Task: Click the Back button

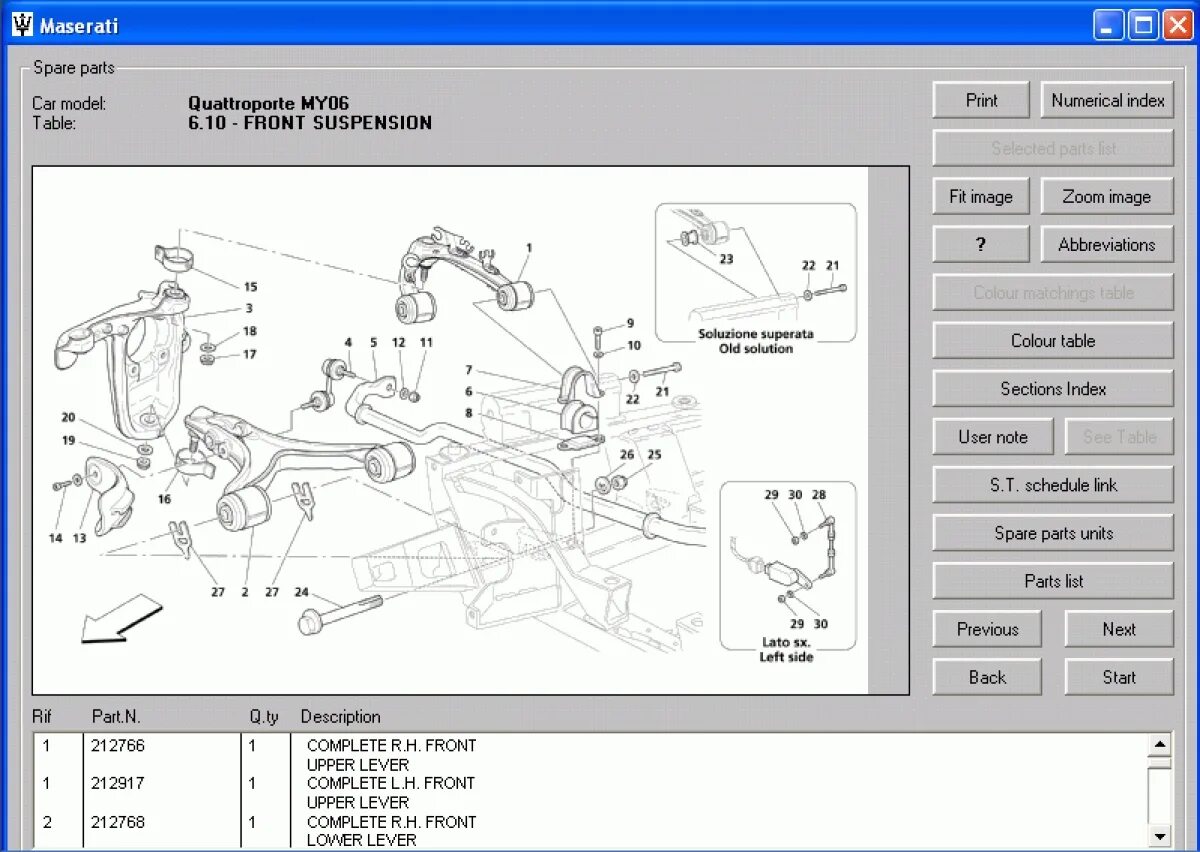Action: point(987,677)
